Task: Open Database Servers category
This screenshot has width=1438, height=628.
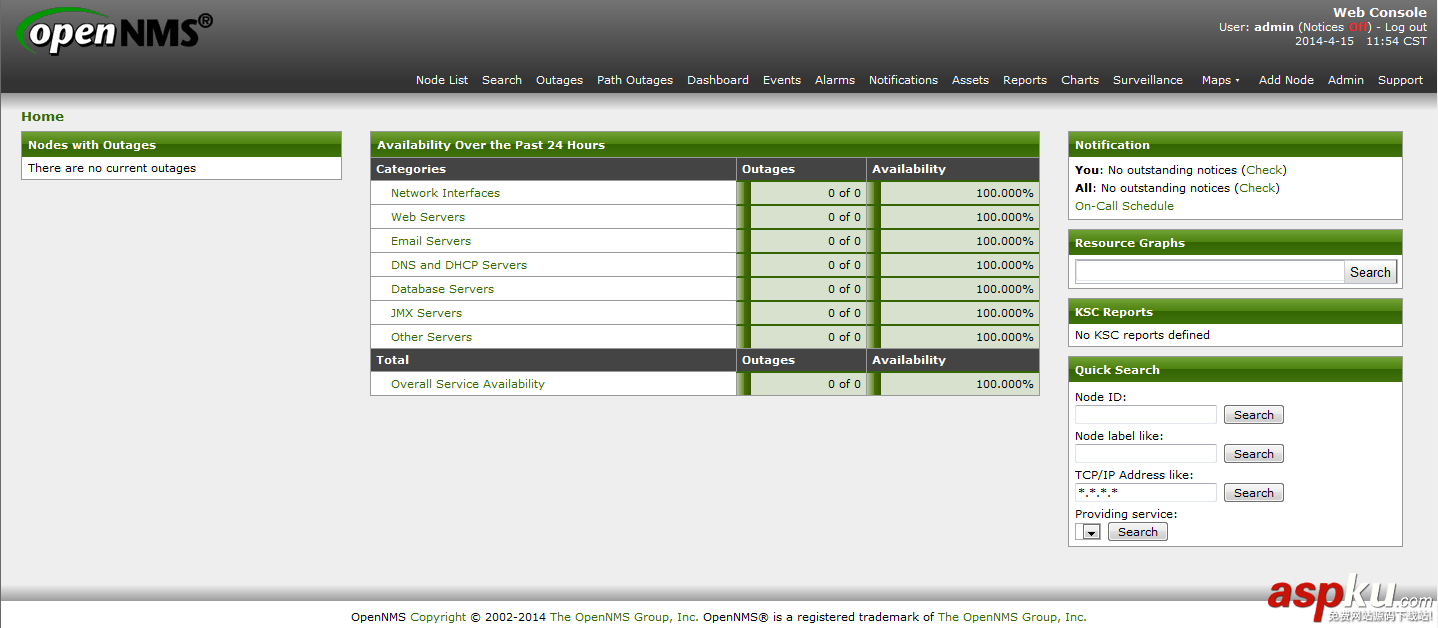Action: point(442,289)
